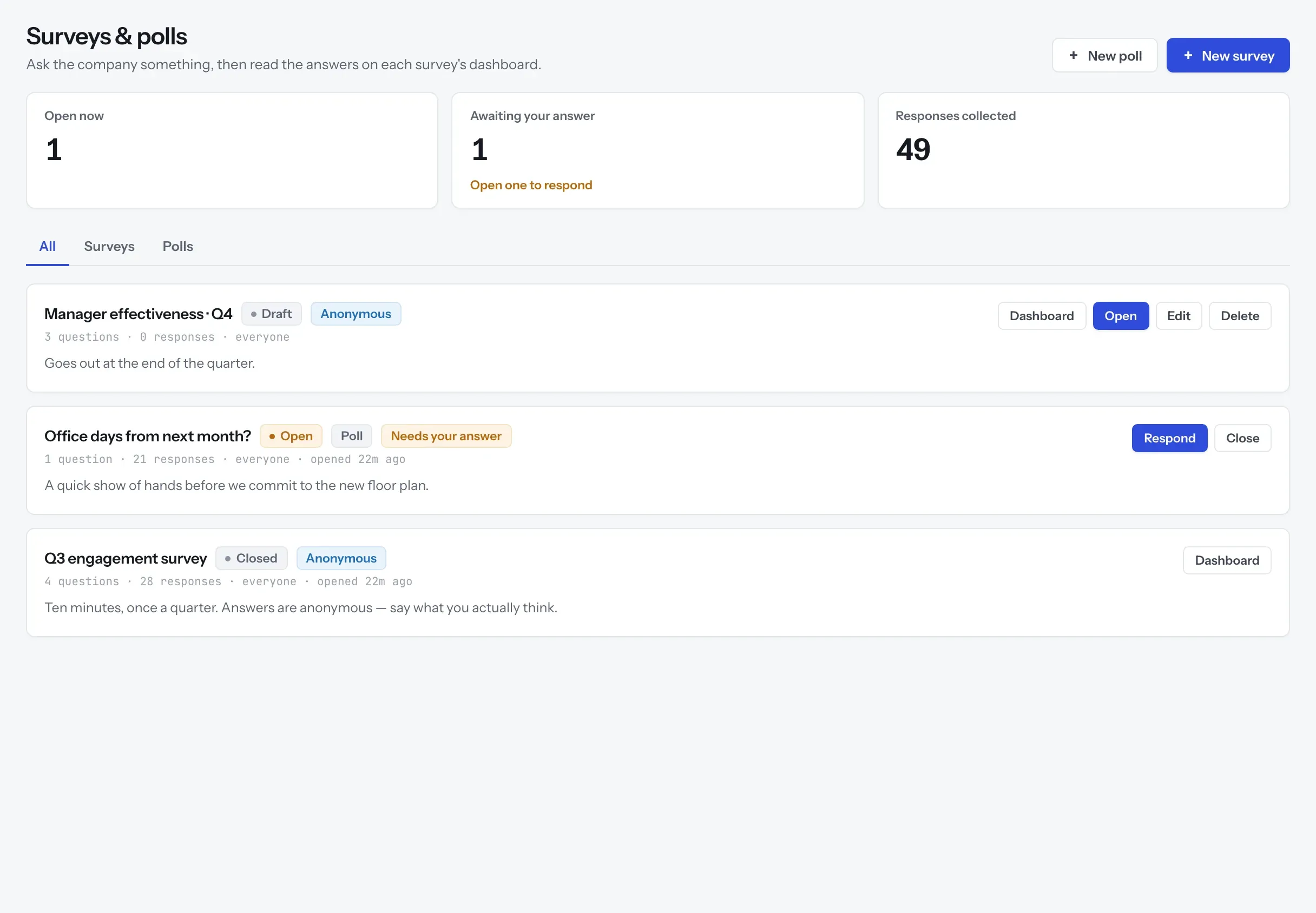Click the Open one to respond link
The image size is (1316, 913).
tap(531, 186)
